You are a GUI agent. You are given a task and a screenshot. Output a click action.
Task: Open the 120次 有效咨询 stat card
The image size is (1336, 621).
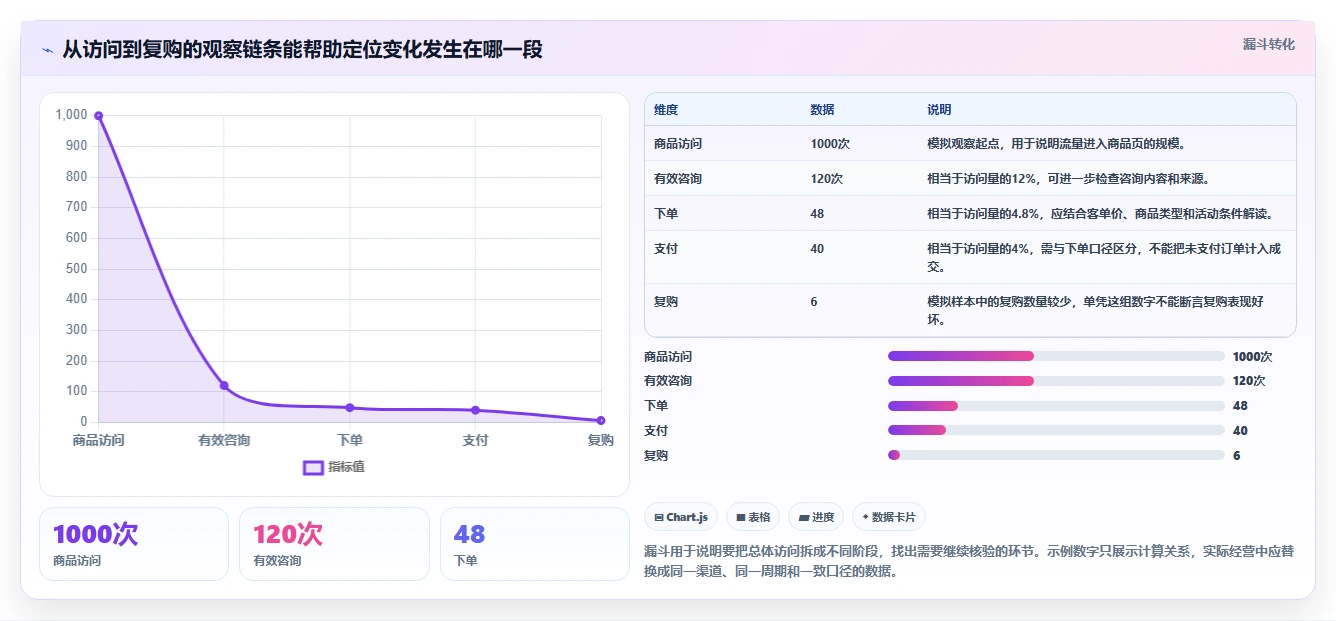click(x=334, y=544)
